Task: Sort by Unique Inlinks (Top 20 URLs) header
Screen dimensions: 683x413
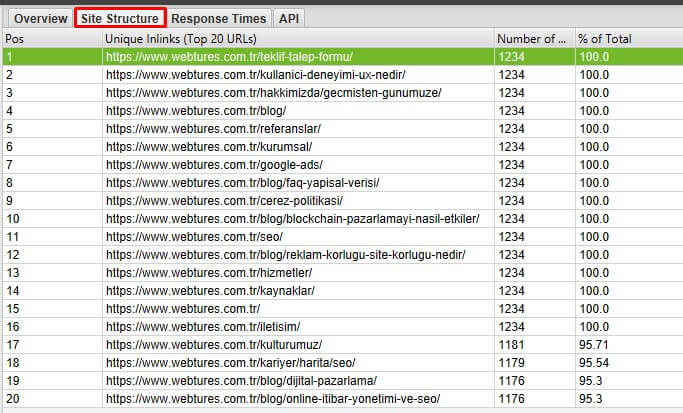Action: tap(298, 39)
